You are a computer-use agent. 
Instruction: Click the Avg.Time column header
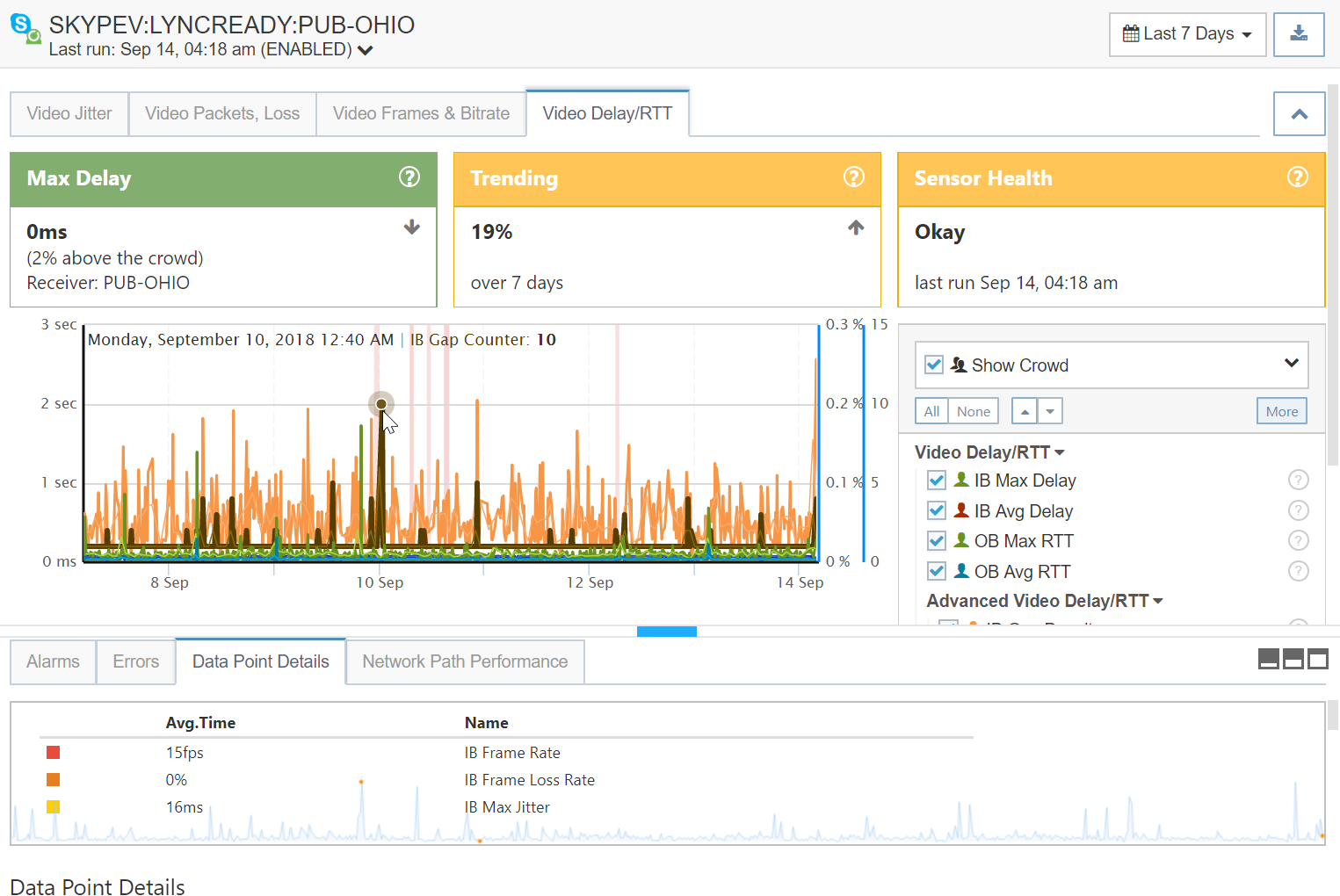tap(201, 723)
